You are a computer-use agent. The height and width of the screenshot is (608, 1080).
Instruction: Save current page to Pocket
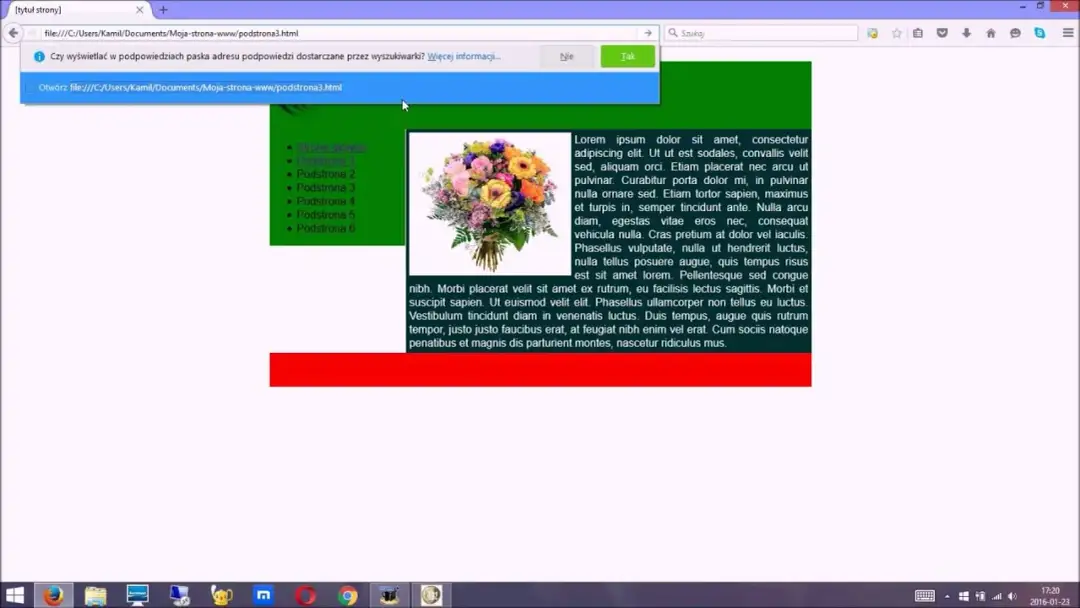point(942,33)
